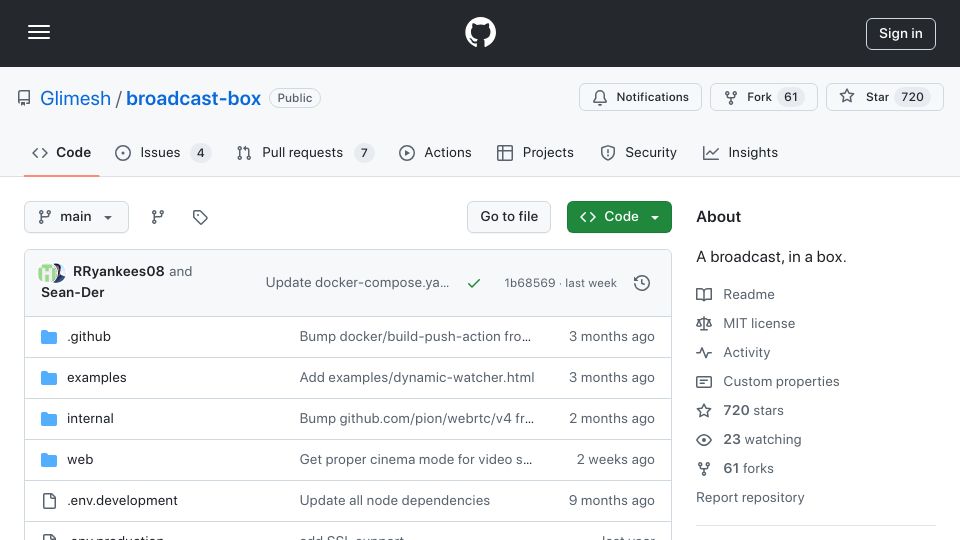Select the Code tab
The width and height of the screenshot is (960, 540).
[x=61, y=152]
